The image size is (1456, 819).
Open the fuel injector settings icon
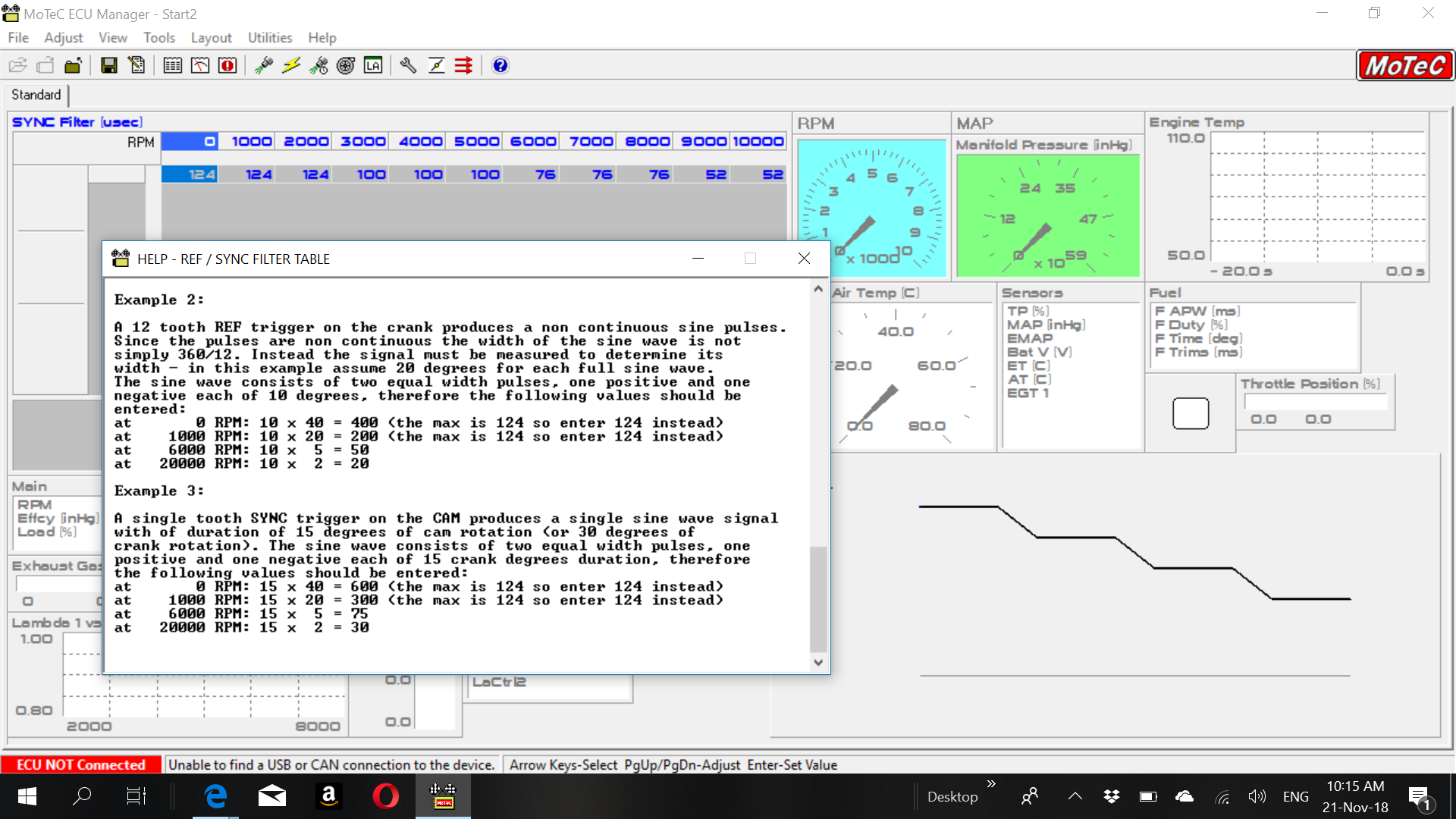tap(264, 65)
